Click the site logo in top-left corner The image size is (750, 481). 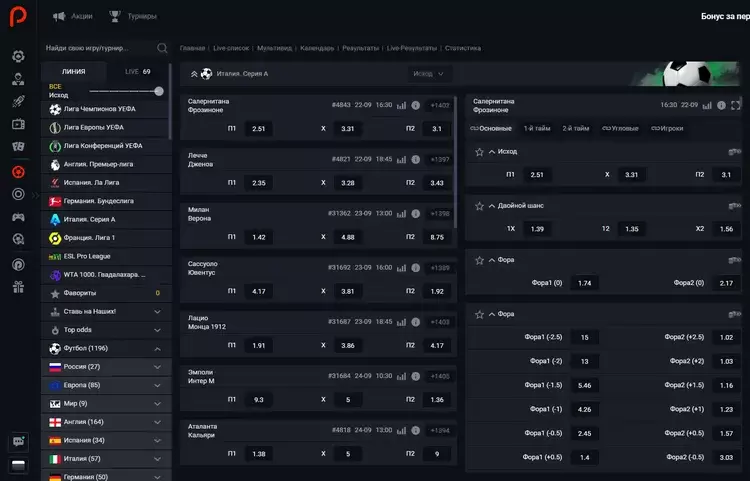(18, 16)
